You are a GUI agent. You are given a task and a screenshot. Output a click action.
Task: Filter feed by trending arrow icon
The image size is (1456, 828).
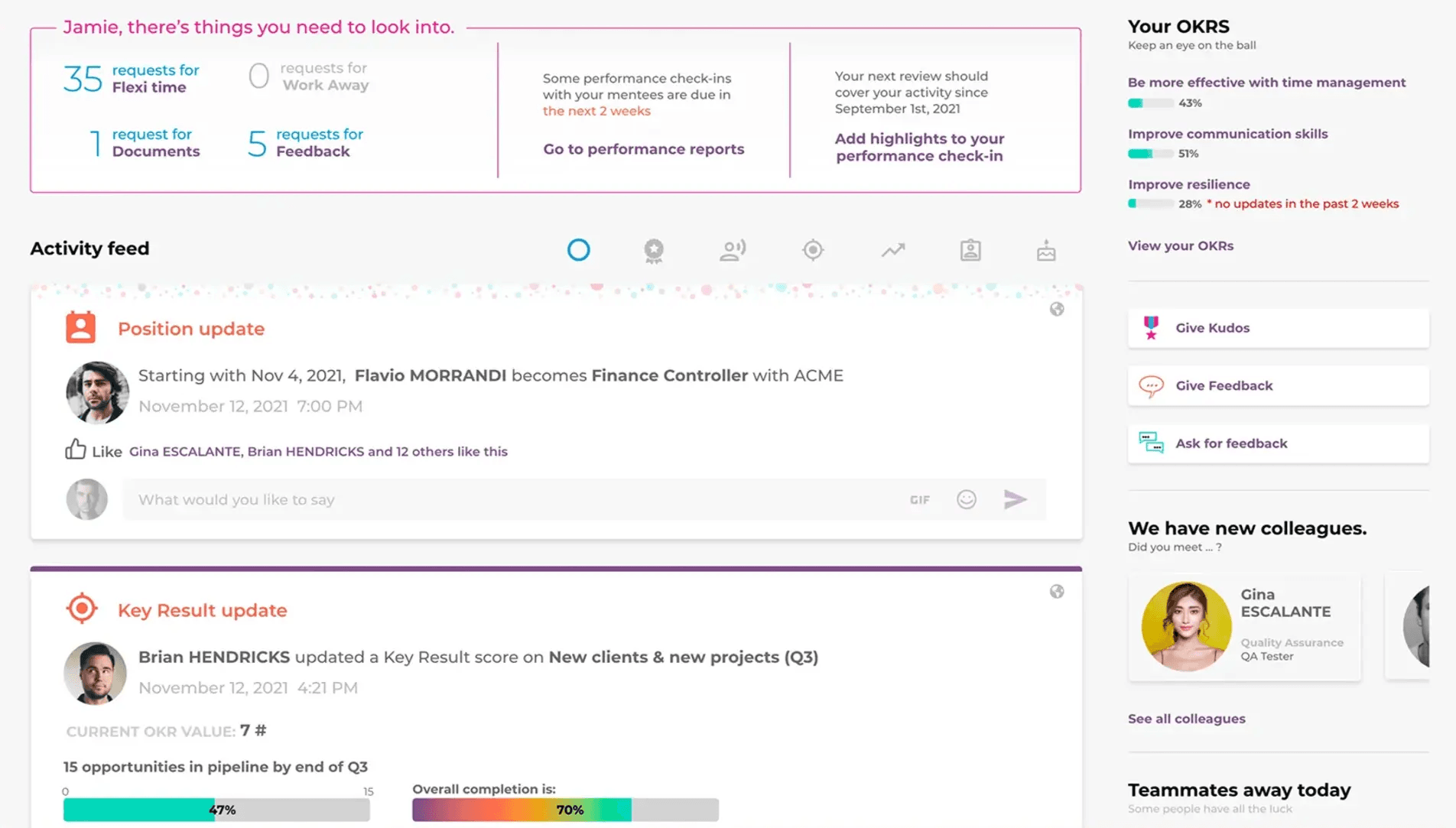click(x=892, y=250)
